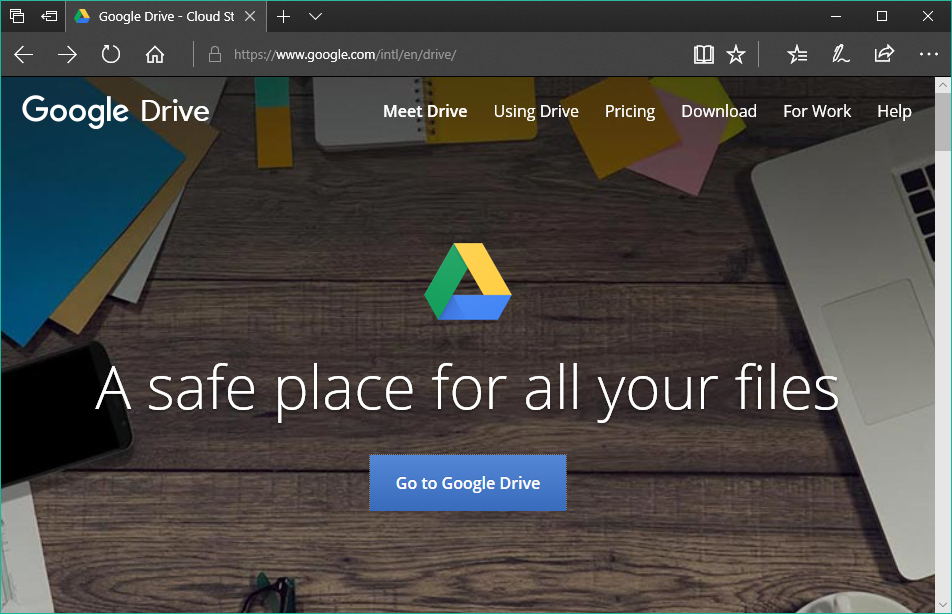Click the address bar URL

[345, 55]
